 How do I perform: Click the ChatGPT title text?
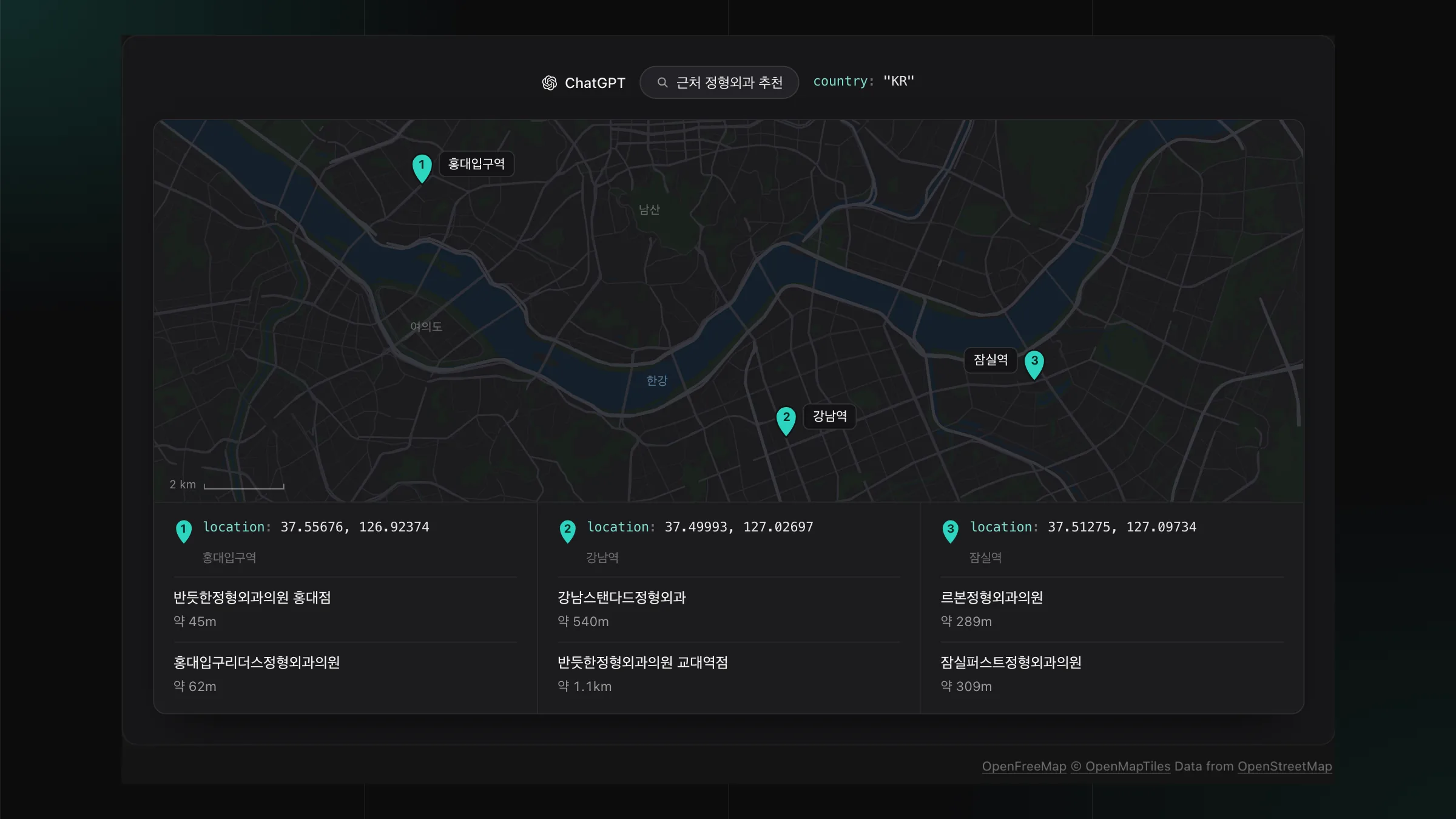coord(595,83)
